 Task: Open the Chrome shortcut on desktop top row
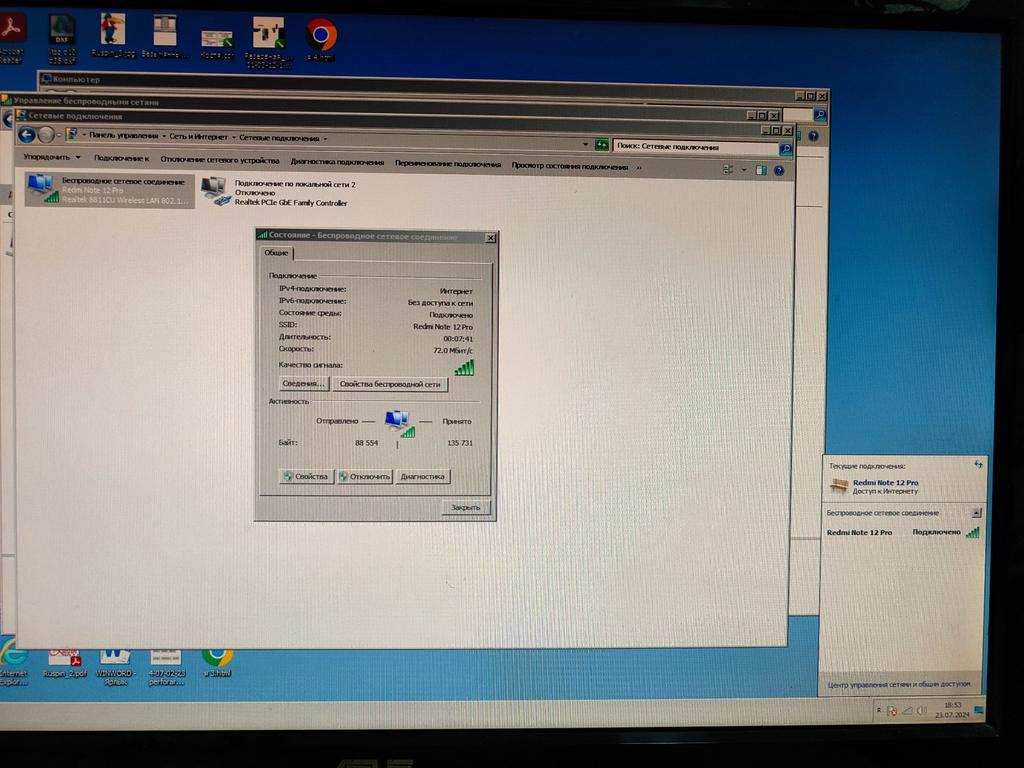pyautogui.click(x=321, y=35)
